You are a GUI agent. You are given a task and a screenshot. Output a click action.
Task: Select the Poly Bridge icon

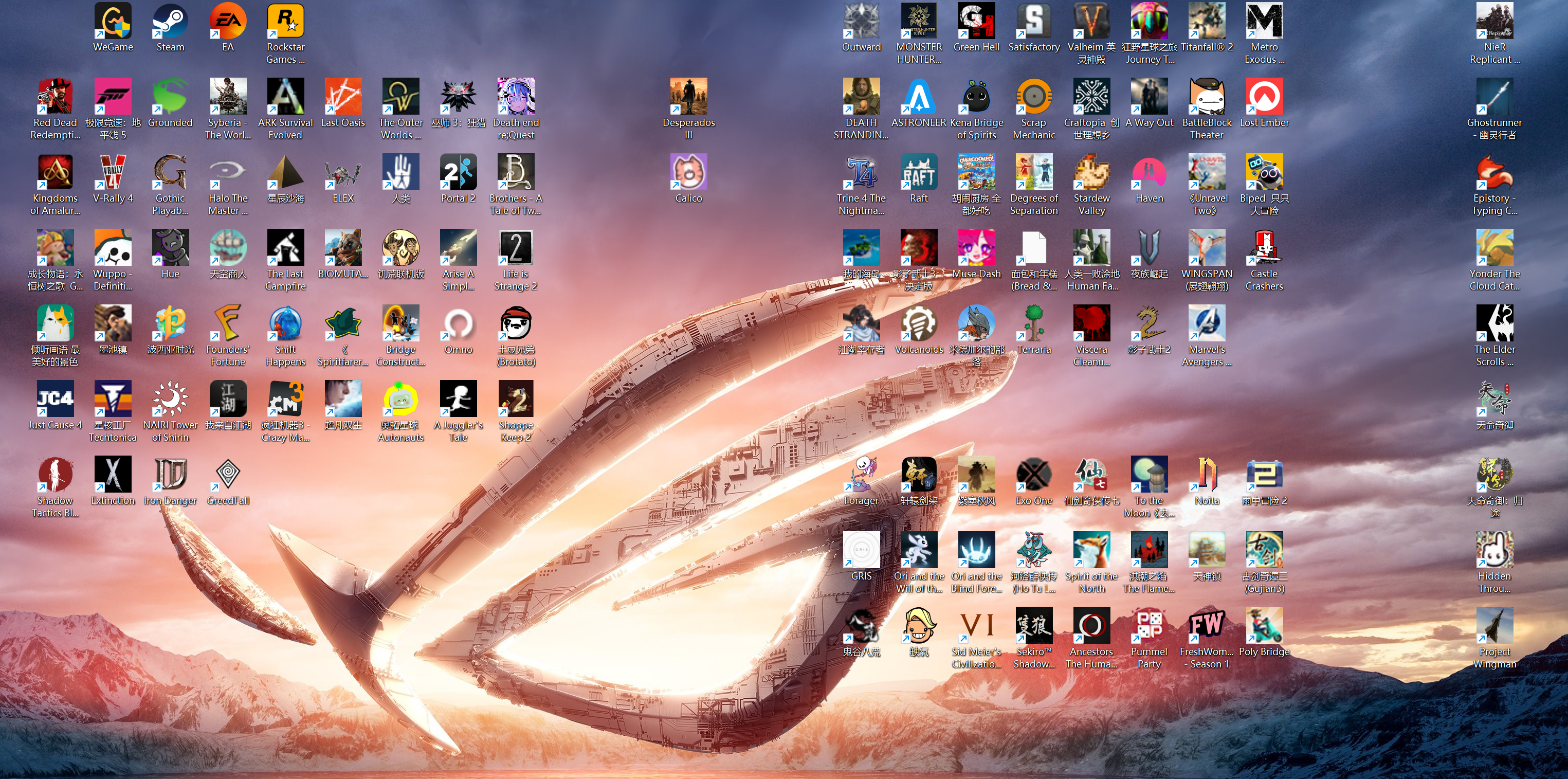tap(1264, 625)
